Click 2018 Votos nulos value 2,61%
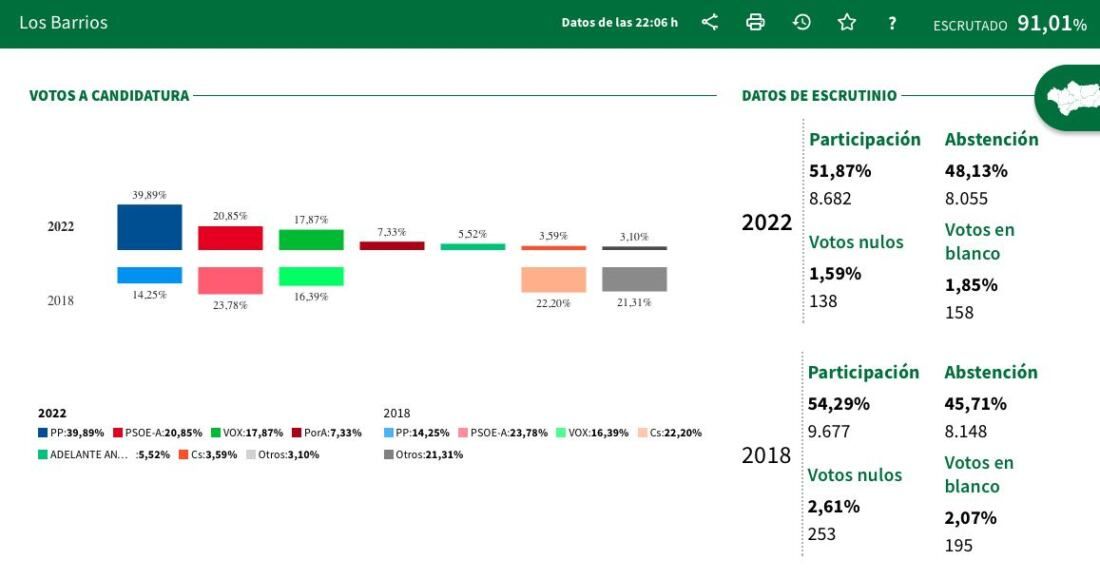1100x579 pixels. 833,507
